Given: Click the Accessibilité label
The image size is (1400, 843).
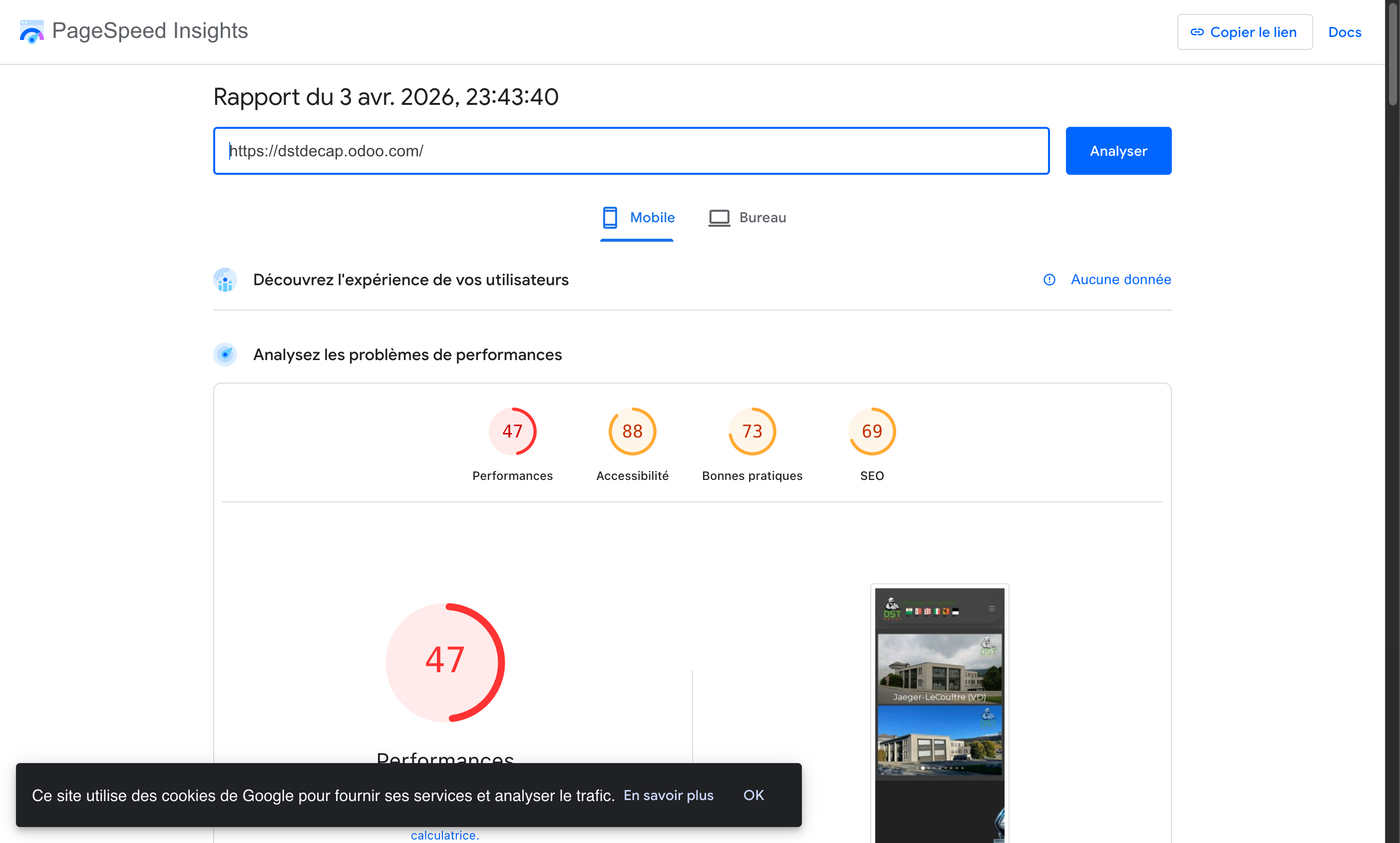Looking at the screenshot, I should (632, 475).
